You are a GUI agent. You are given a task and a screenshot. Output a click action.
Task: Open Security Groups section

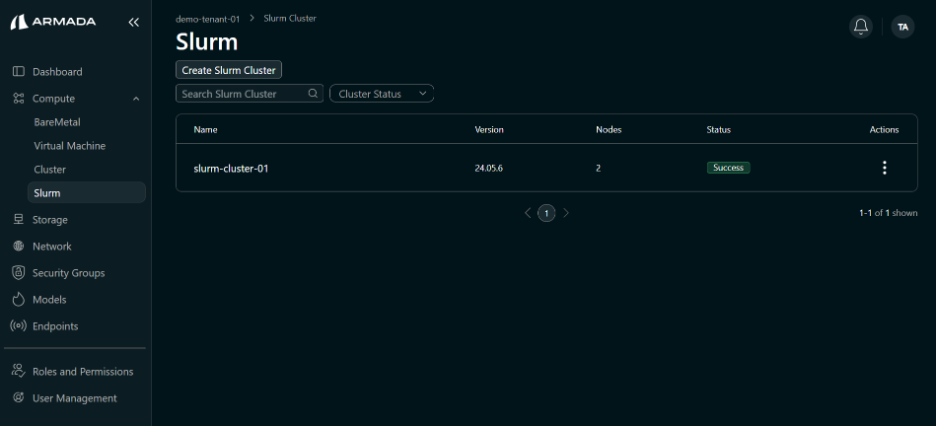[x=69, y=273]
